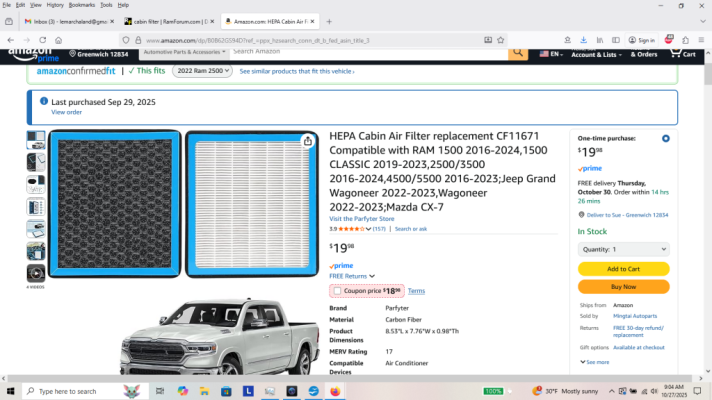Play the product videos thumbnail
The image size is (712, 400).
[x=35, y=273]
